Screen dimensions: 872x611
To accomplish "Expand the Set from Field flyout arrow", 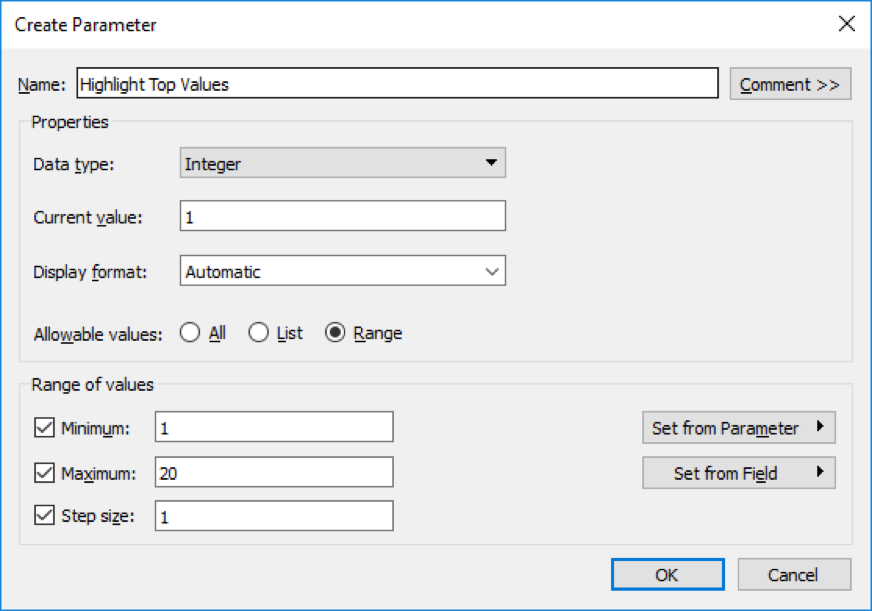I will pos(822,472).
